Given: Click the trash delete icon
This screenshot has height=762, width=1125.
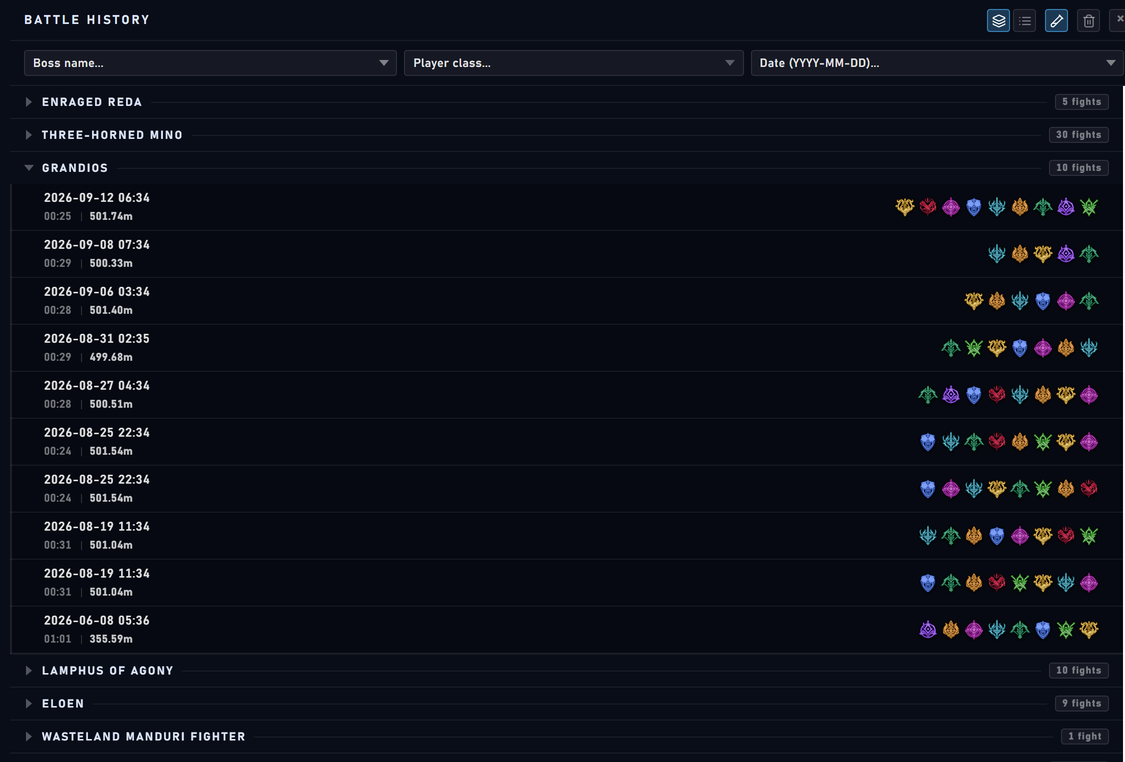Looking at the screenshot, I should point(1088,21).
